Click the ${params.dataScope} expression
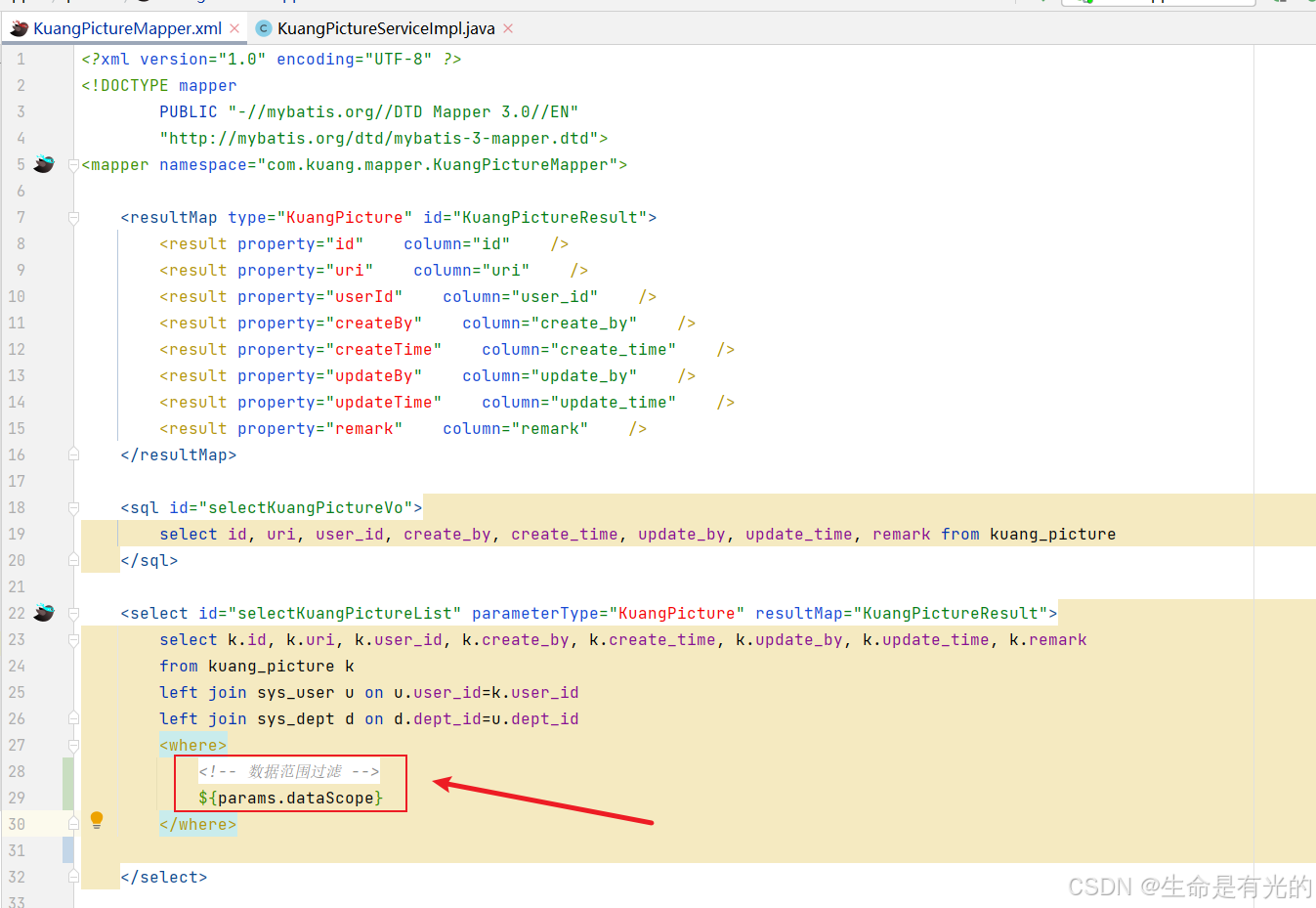 tap(291, 798)
